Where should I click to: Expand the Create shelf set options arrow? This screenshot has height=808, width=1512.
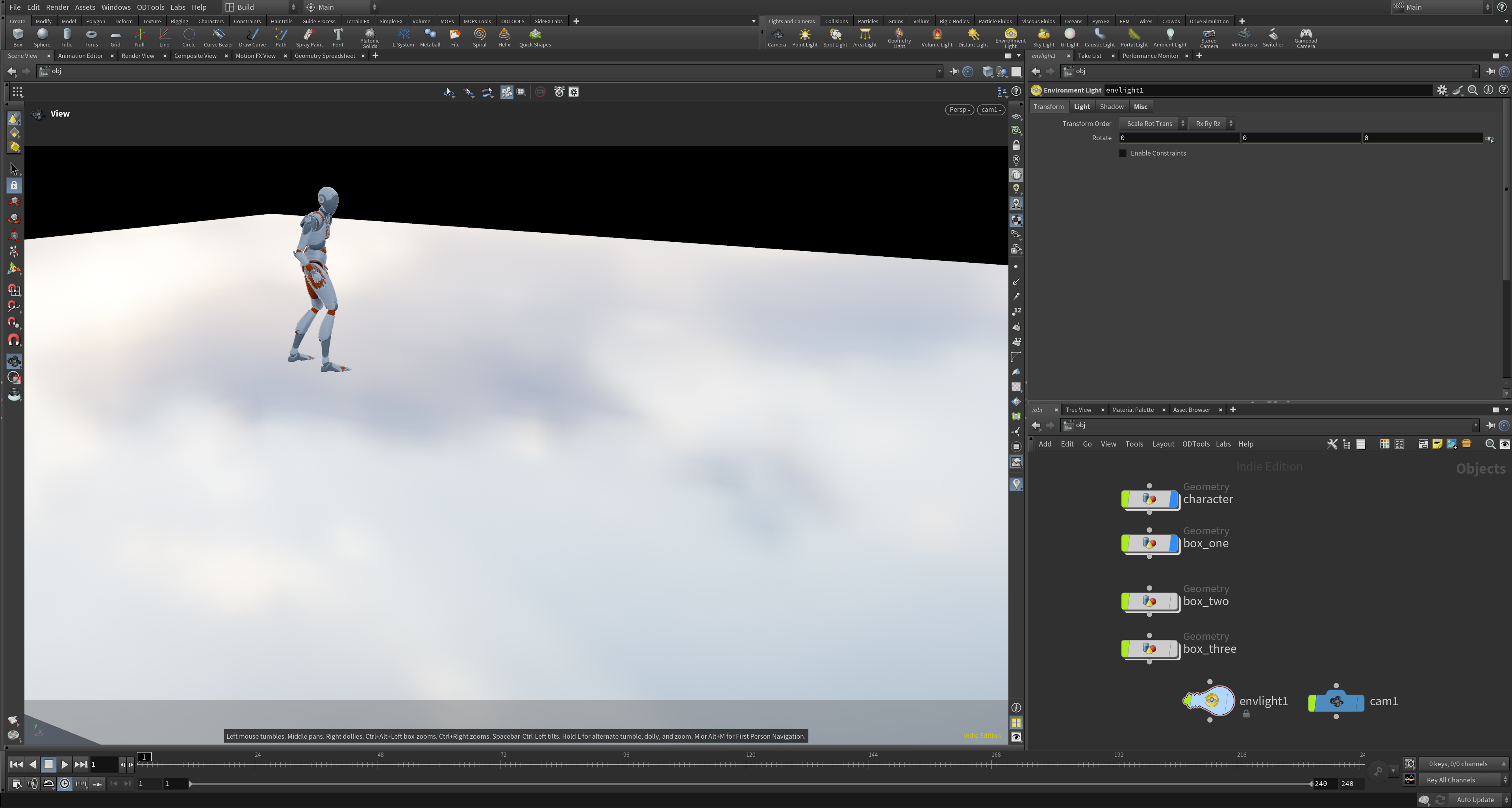point(754,21)
